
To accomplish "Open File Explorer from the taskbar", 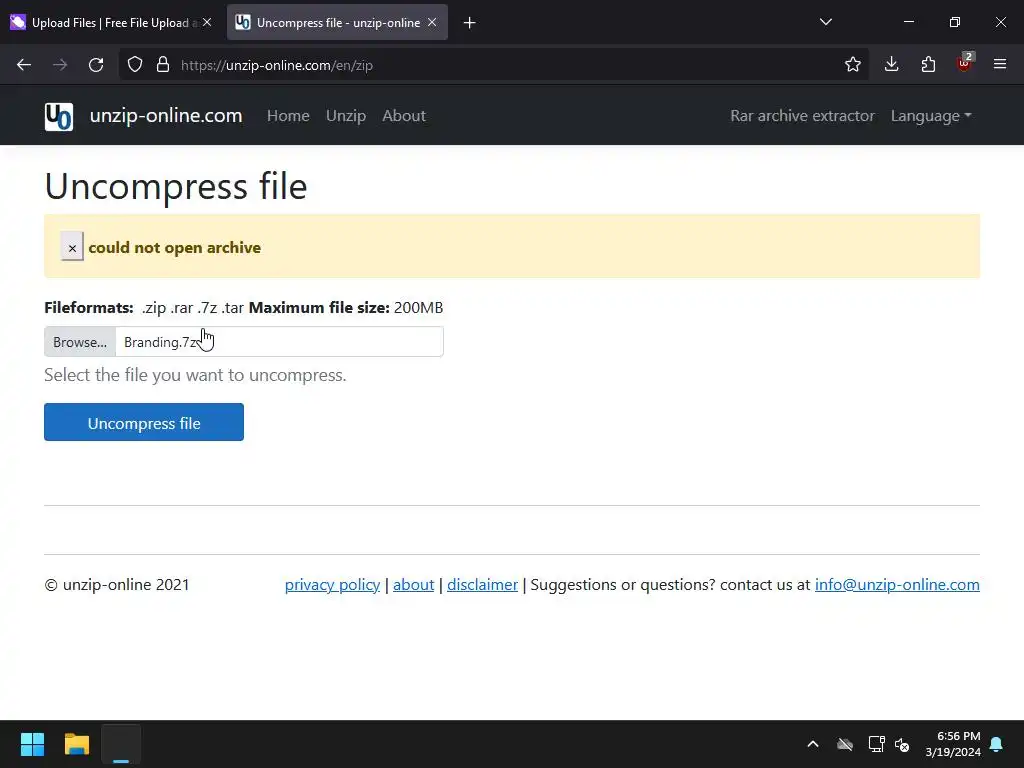I will pyautogui.click(x=76, y=743).
